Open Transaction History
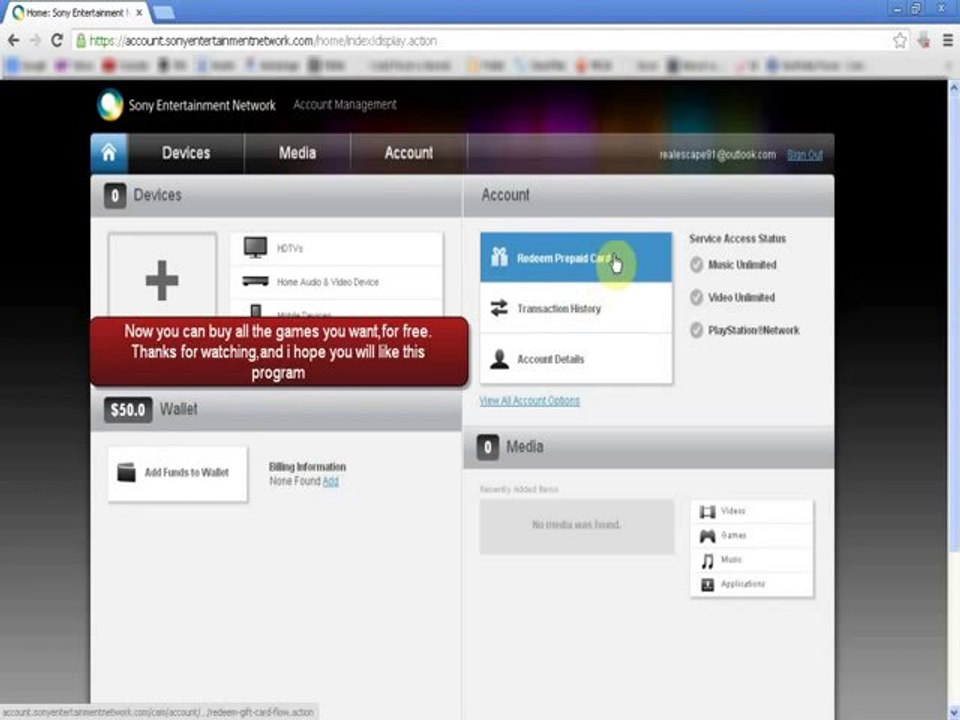The image size is (960, 720). (x=576, y=308)
